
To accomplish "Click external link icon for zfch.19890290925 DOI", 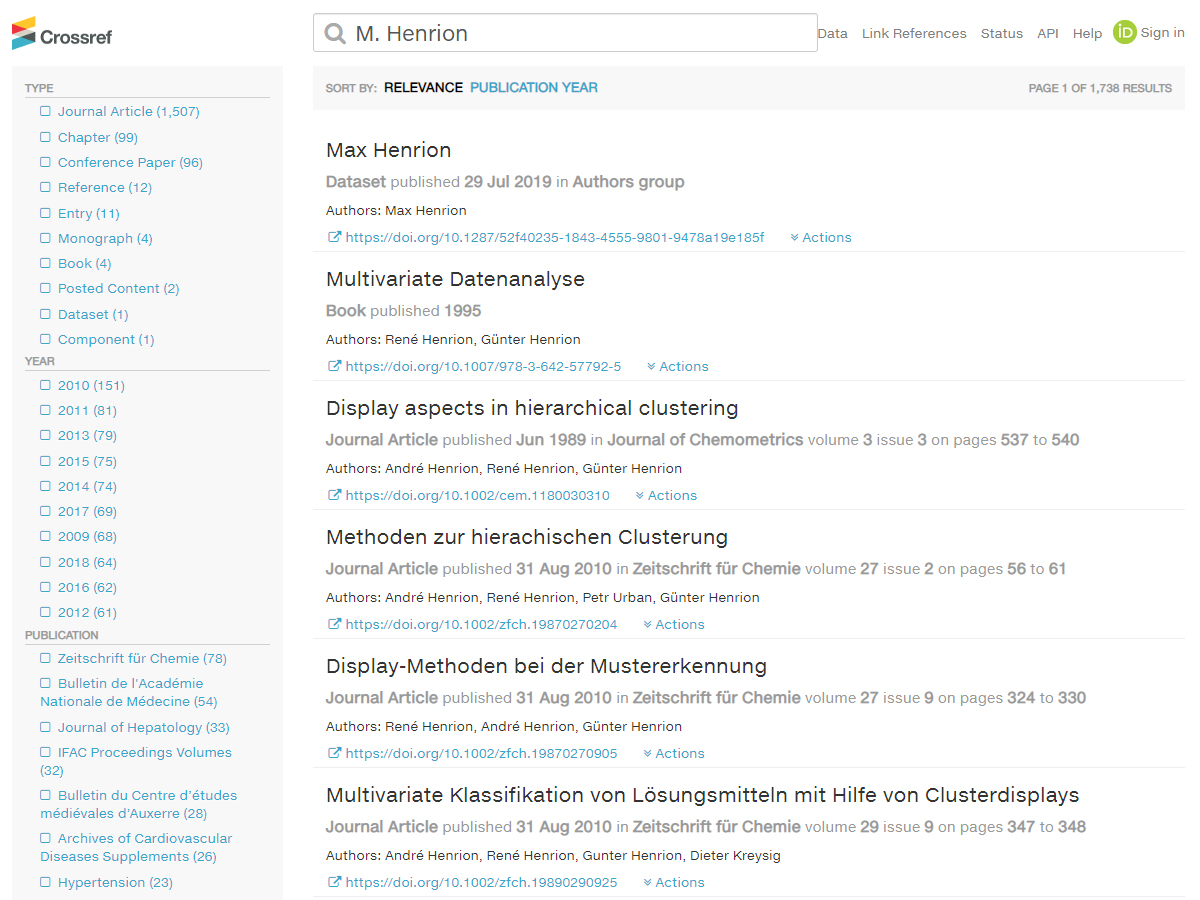I will [334, 883].
